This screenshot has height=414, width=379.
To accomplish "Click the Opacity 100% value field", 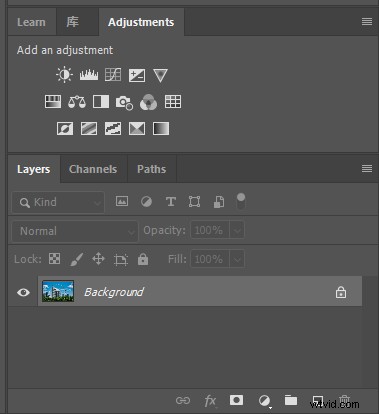I will [209, 230].
